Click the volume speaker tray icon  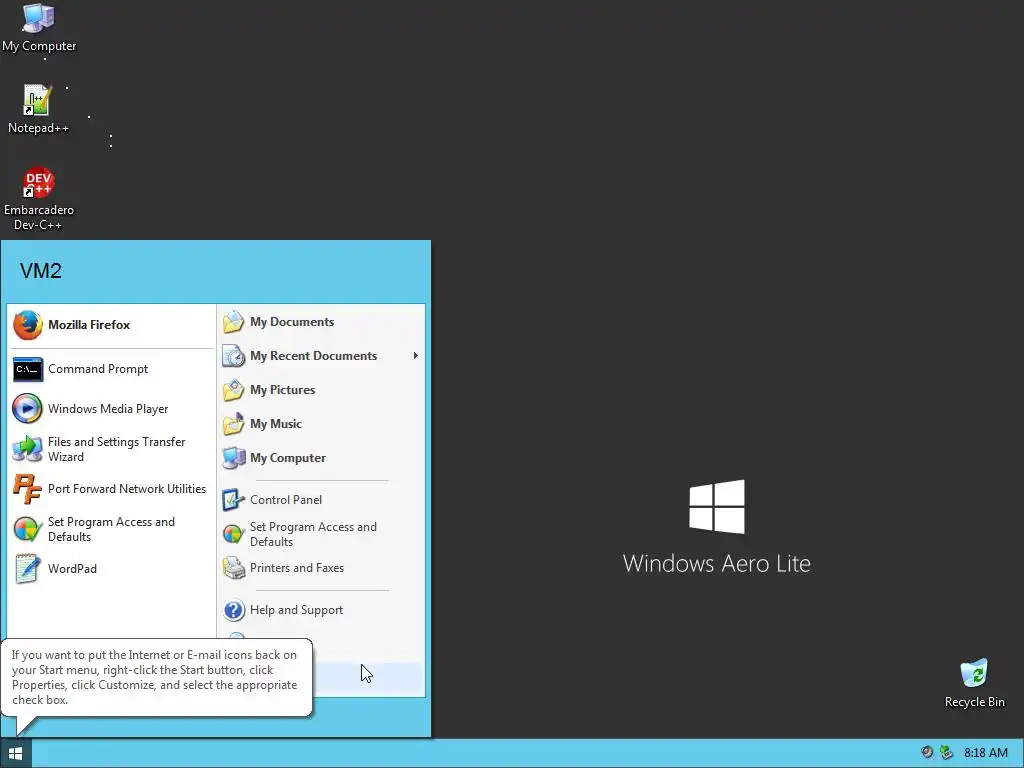[927, 752]
